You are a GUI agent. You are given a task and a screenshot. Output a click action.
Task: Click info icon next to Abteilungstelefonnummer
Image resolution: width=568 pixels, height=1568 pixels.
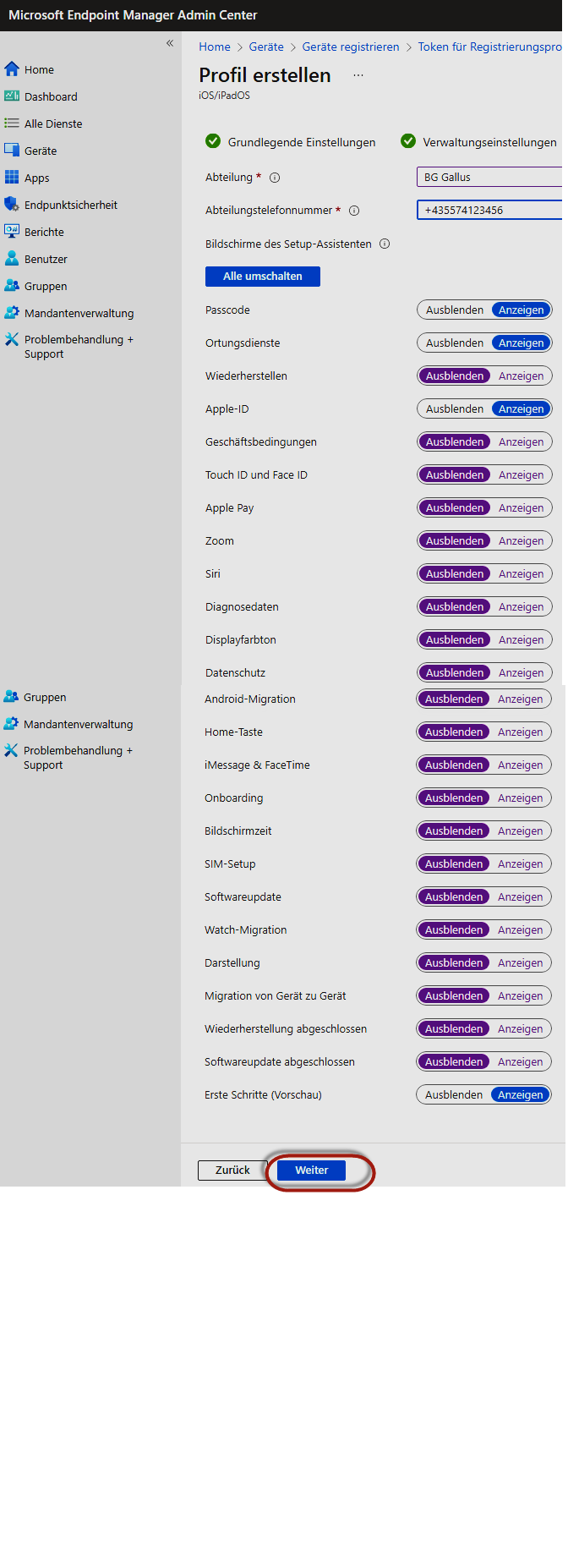(354, 211)
